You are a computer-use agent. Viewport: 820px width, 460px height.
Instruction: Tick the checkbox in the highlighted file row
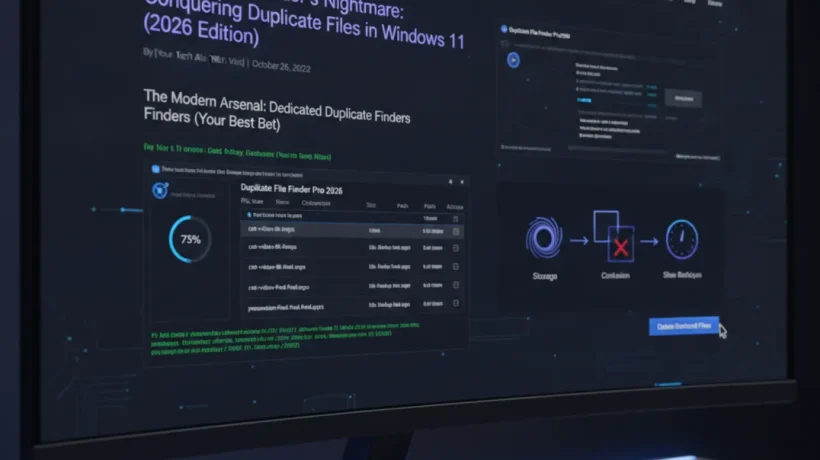tap(455, 231)
